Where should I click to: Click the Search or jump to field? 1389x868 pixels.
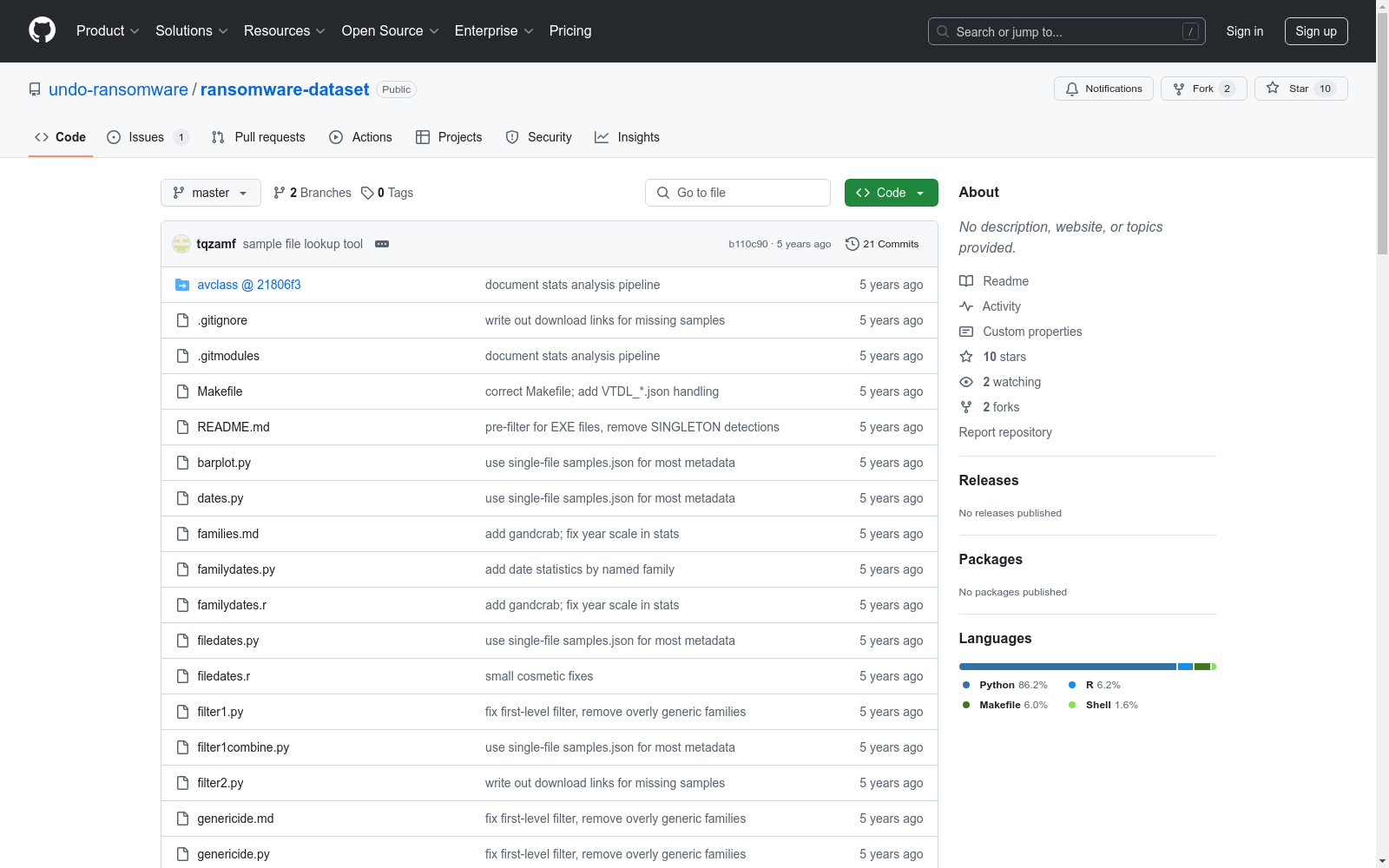pyautogui.click(x=1067, y=31)
